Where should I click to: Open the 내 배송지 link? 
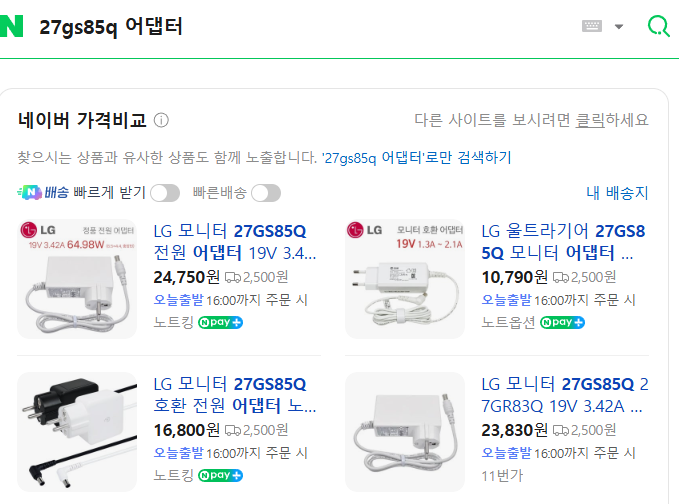click(617, 192)
